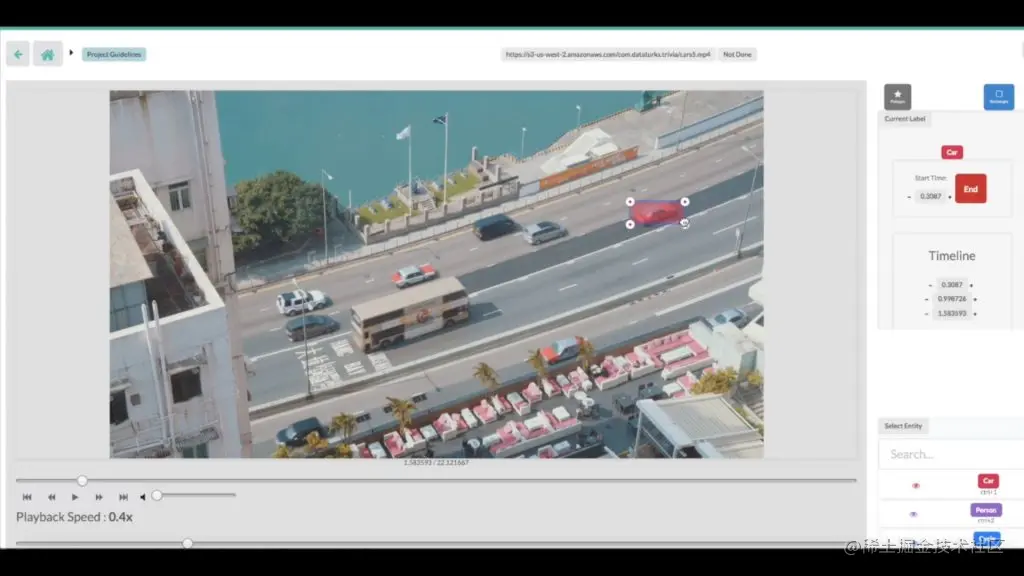Decrease the Start Time with minus
Image resolution: width=1024 pixels, height=576 pixels.
coord(909,197)
